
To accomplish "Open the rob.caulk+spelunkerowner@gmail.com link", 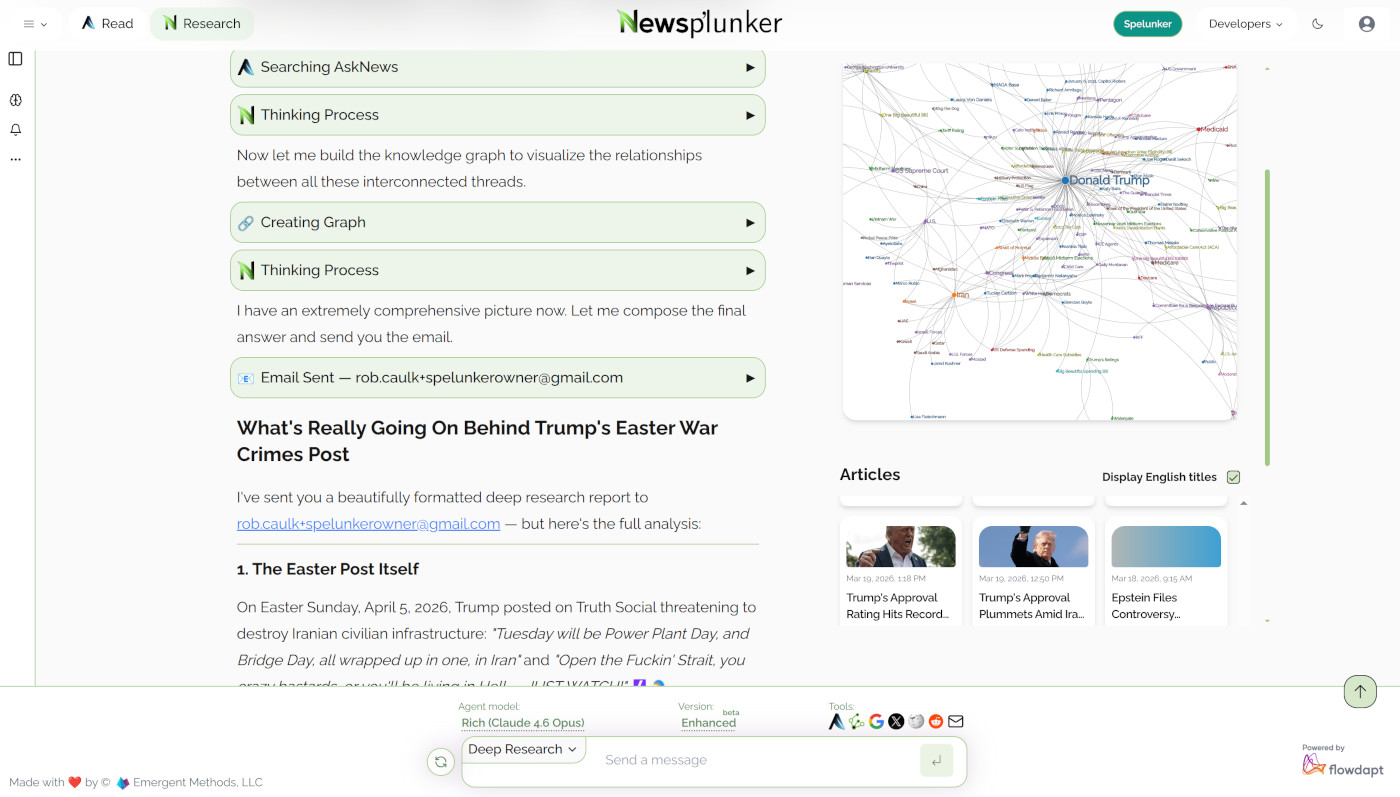I will click(368, 523).
